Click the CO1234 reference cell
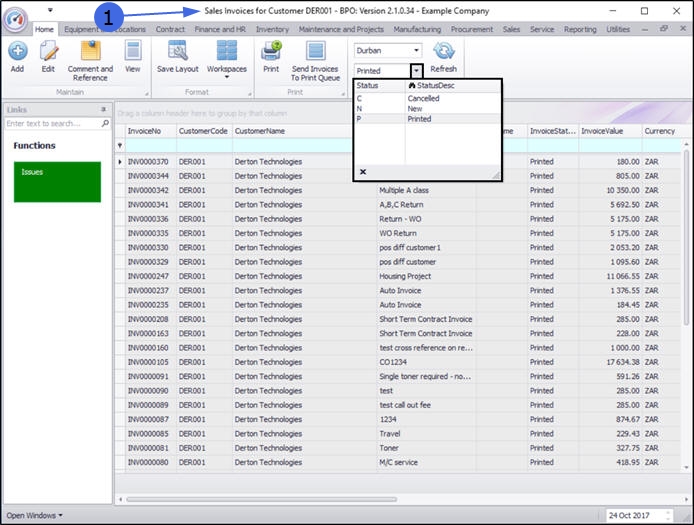 426,362
